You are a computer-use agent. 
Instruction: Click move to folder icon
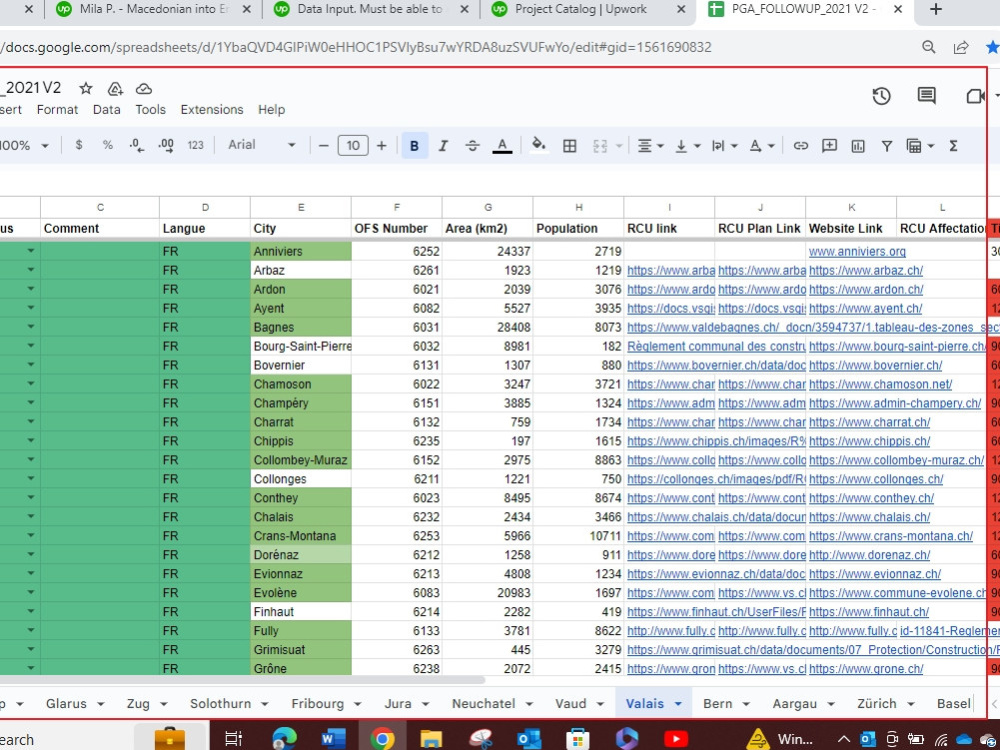pos(115,89)
